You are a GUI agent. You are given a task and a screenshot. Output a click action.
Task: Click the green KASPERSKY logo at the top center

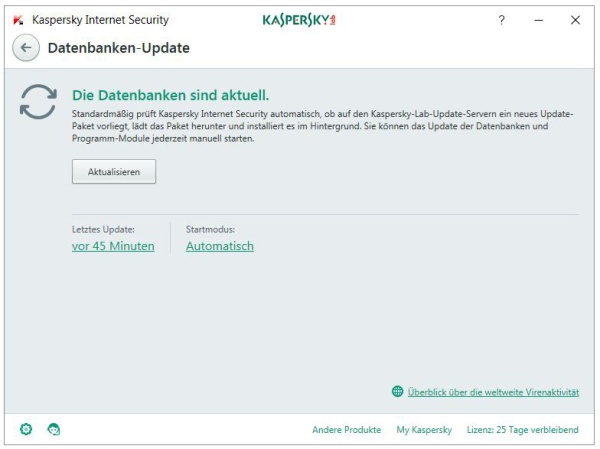pyautogui.click(x=299, y=20)
